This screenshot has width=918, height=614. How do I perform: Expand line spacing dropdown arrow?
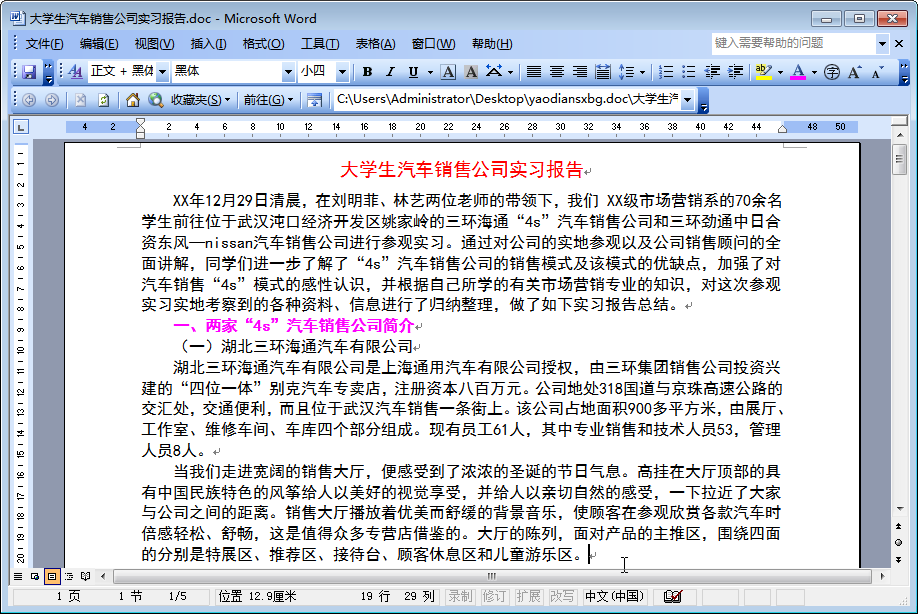(x=642, y=73)
